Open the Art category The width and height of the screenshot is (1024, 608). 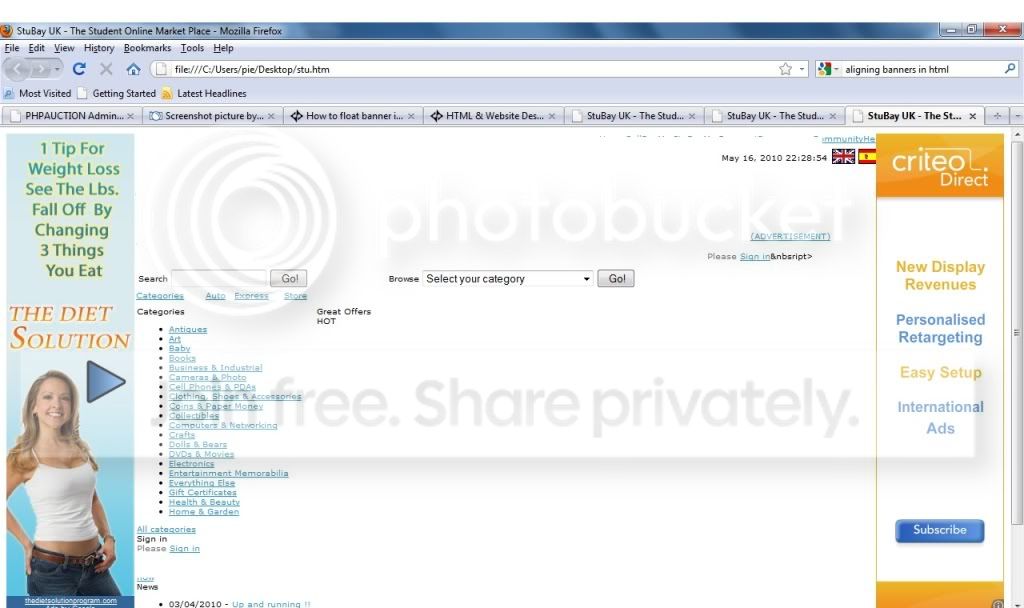coord(174,339)
